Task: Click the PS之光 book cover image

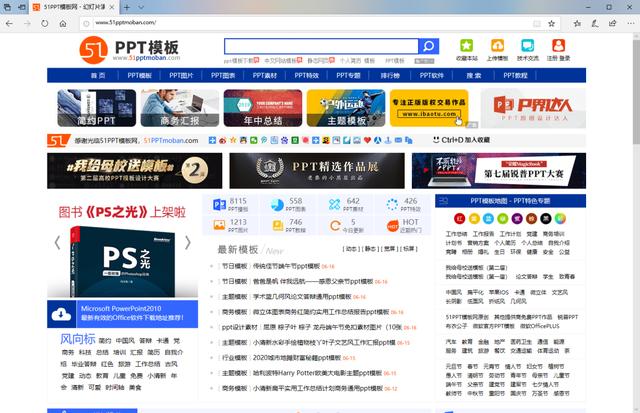Action: (x=122, y=261)
